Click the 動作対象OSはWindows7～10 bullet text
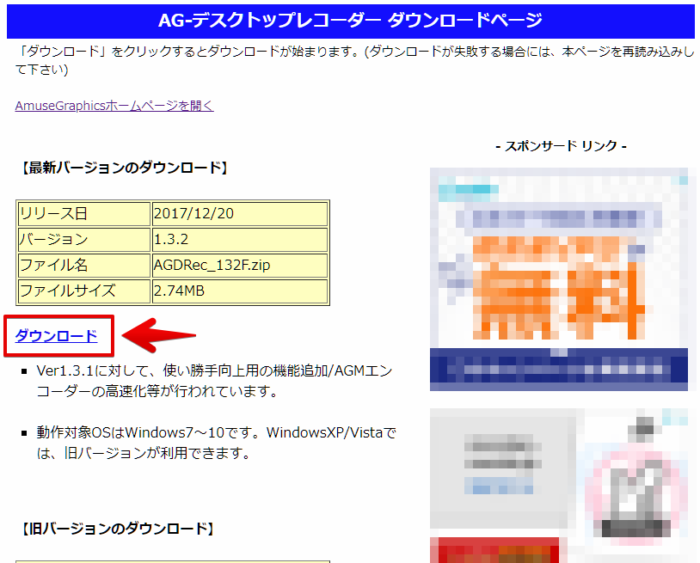700x563 pixels. click(217, 443)
